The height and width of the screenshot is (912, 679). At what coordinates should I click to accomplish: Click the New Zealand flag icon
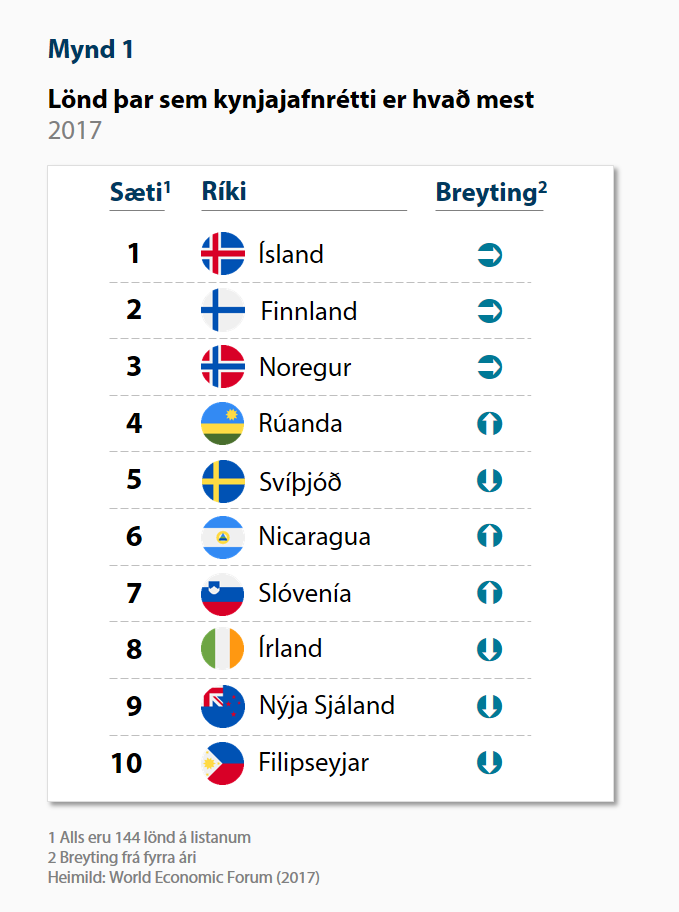[x=223, y=706]
